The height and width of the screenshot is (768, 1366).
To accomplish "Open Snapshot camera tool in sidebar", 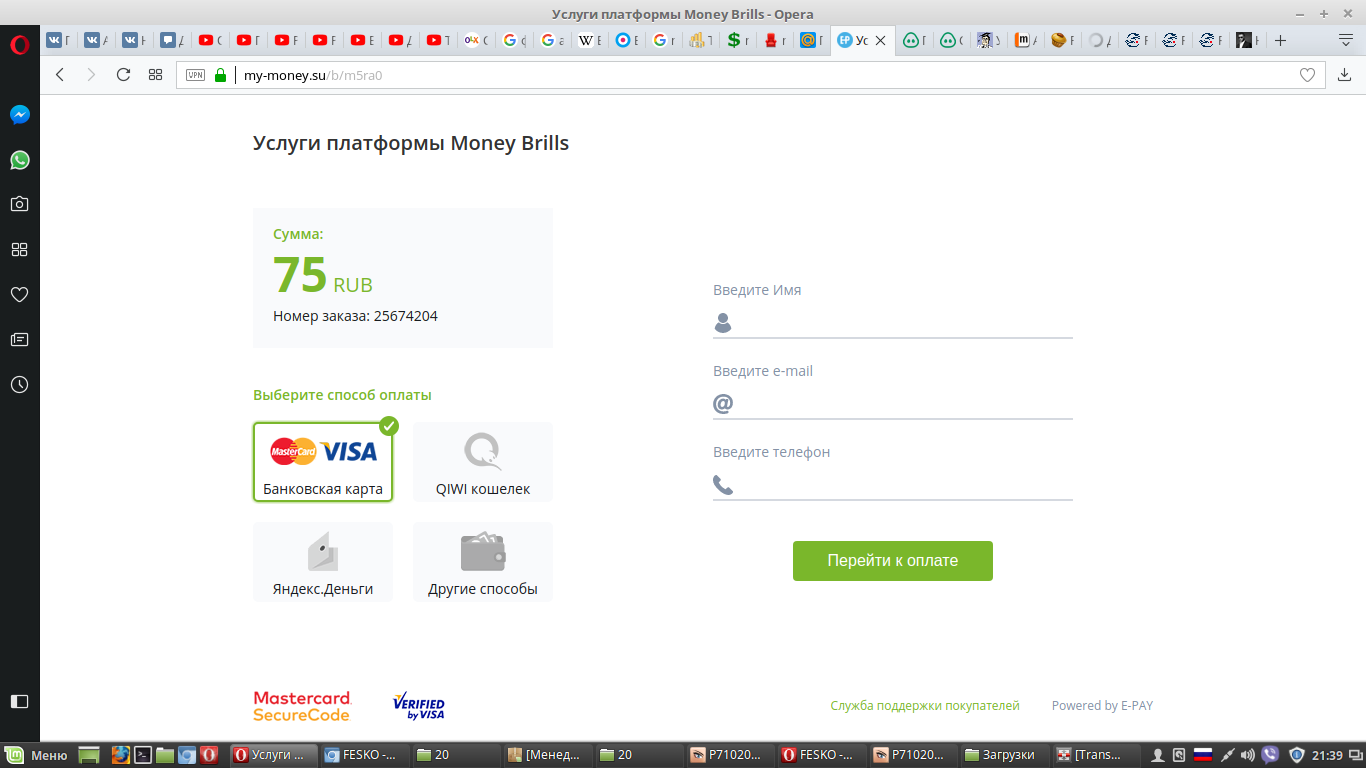I will click(19, 204).
